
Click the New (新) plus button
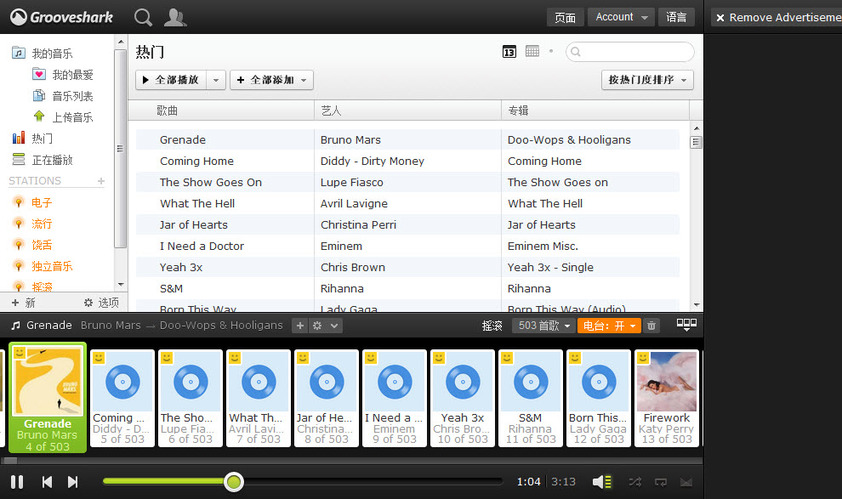click(23, 302)
